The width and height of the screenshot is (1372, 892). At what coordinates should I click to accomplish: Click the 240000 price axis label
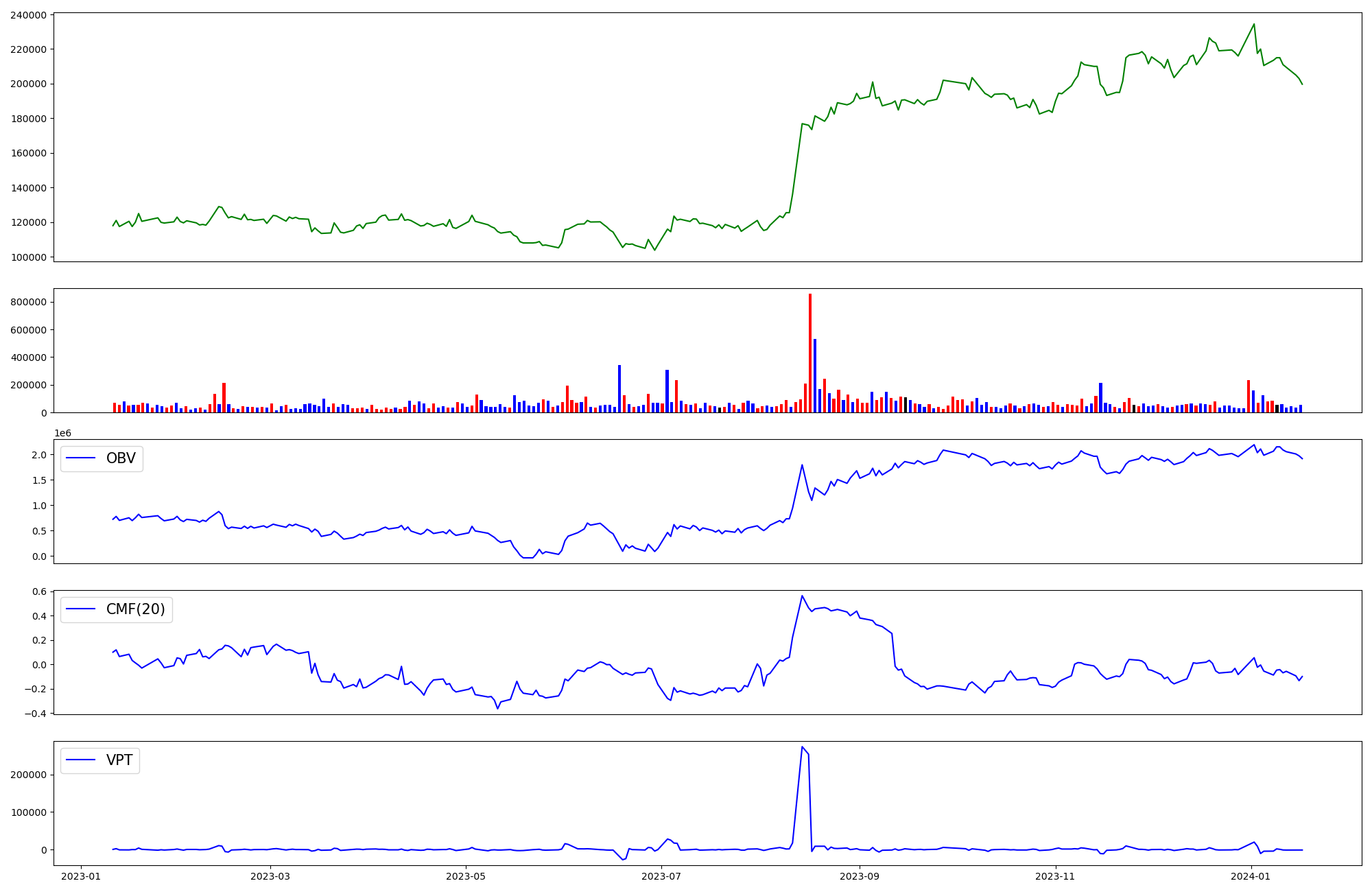click(x=29, y=15)
